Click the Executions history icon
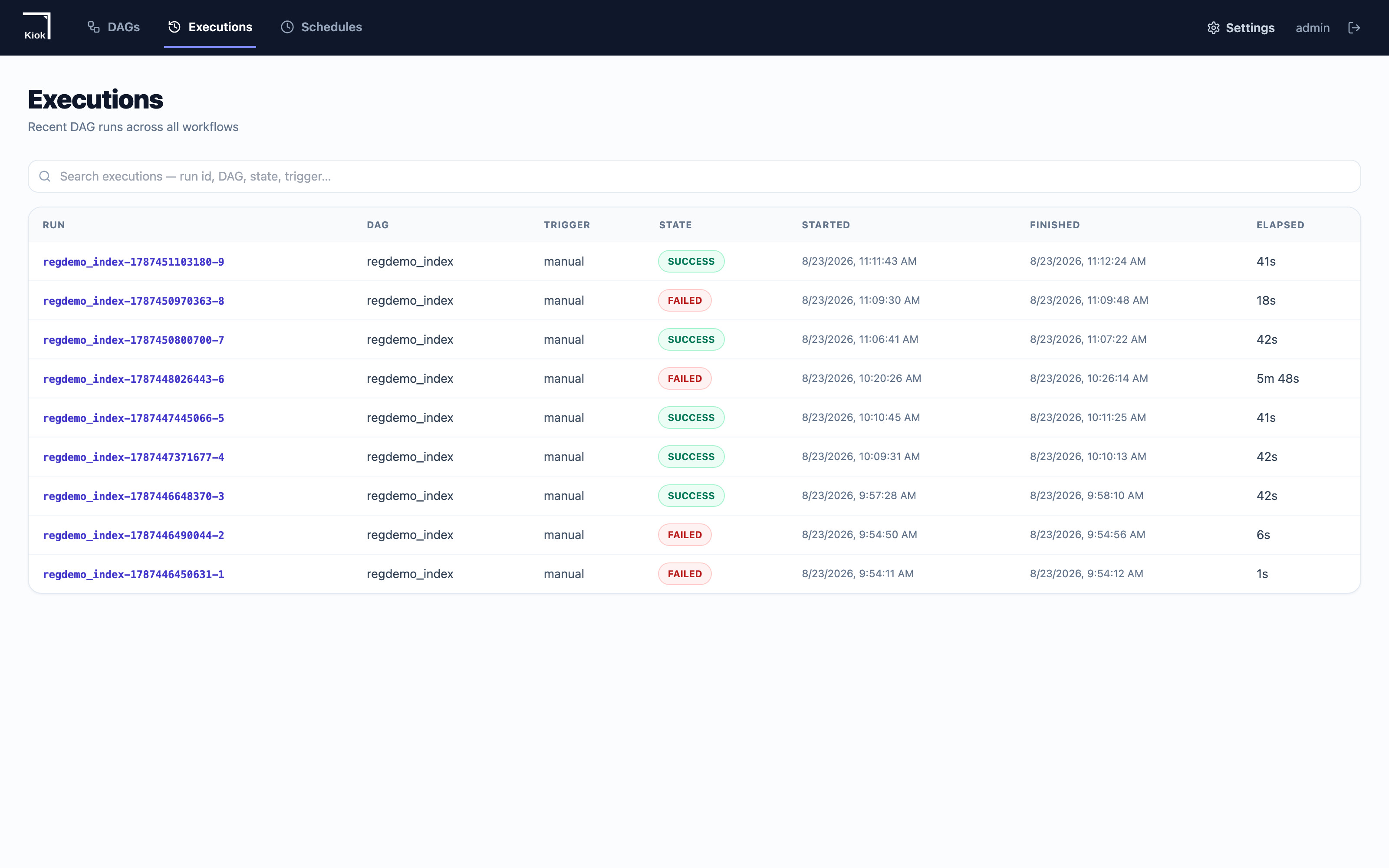The width and height of the screenshot is (1389, 868). pyautogui.click(x=174, y=27)
